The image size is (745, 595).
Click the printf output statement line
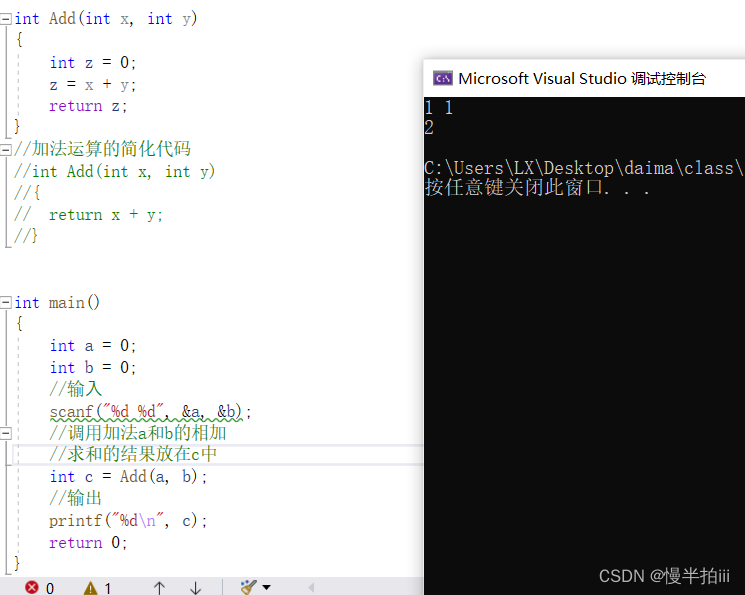coord(128,520)
